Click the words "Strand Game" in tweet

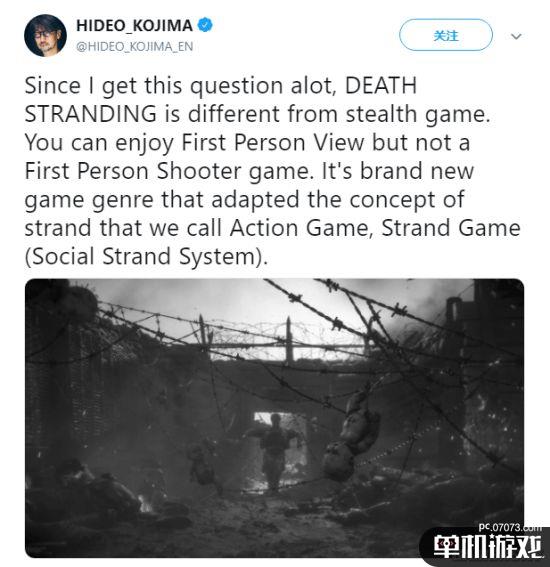point(451,228)
